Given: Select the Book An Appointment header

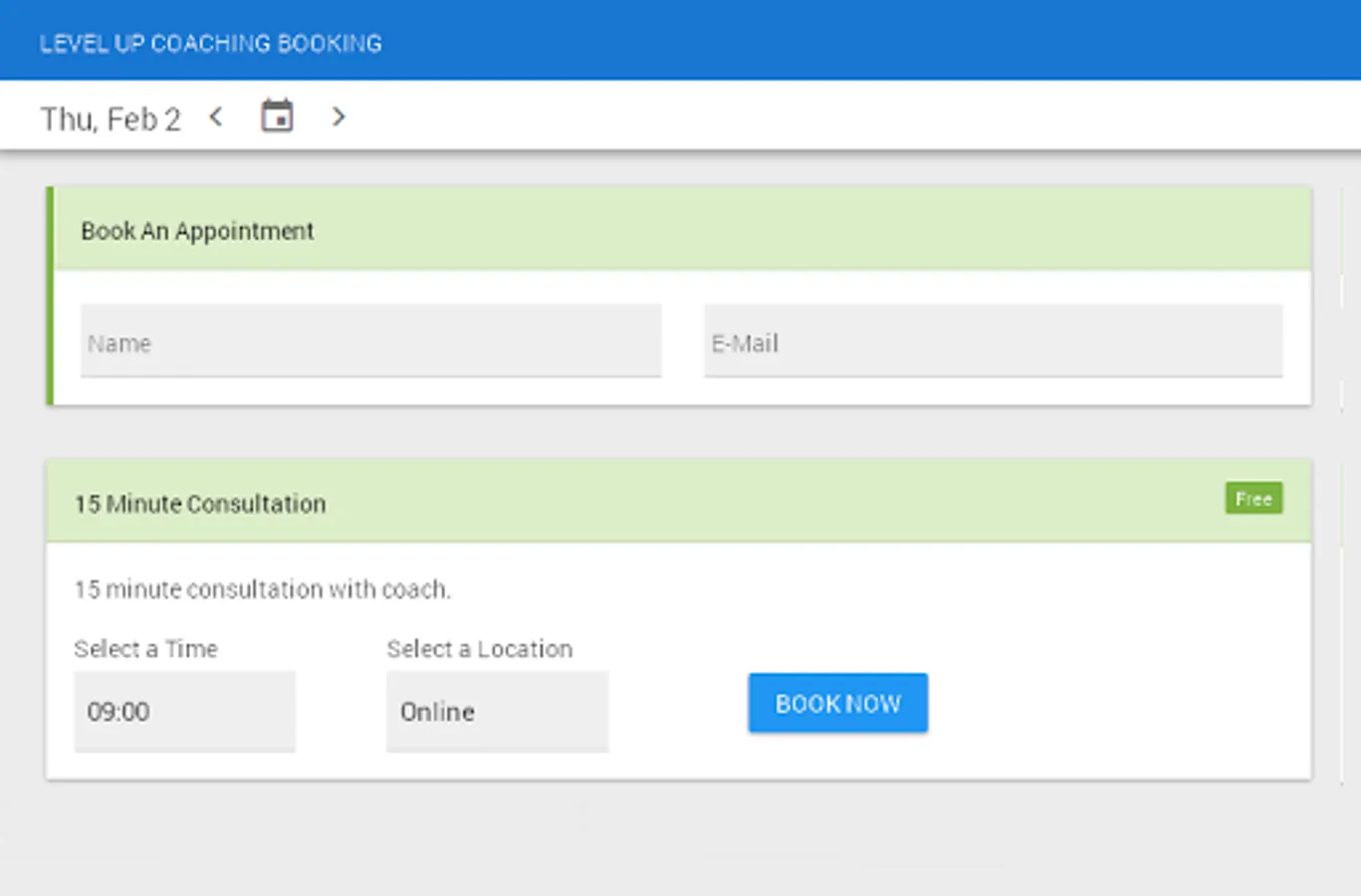Looking at the screenshot, I should coord(197,231).
